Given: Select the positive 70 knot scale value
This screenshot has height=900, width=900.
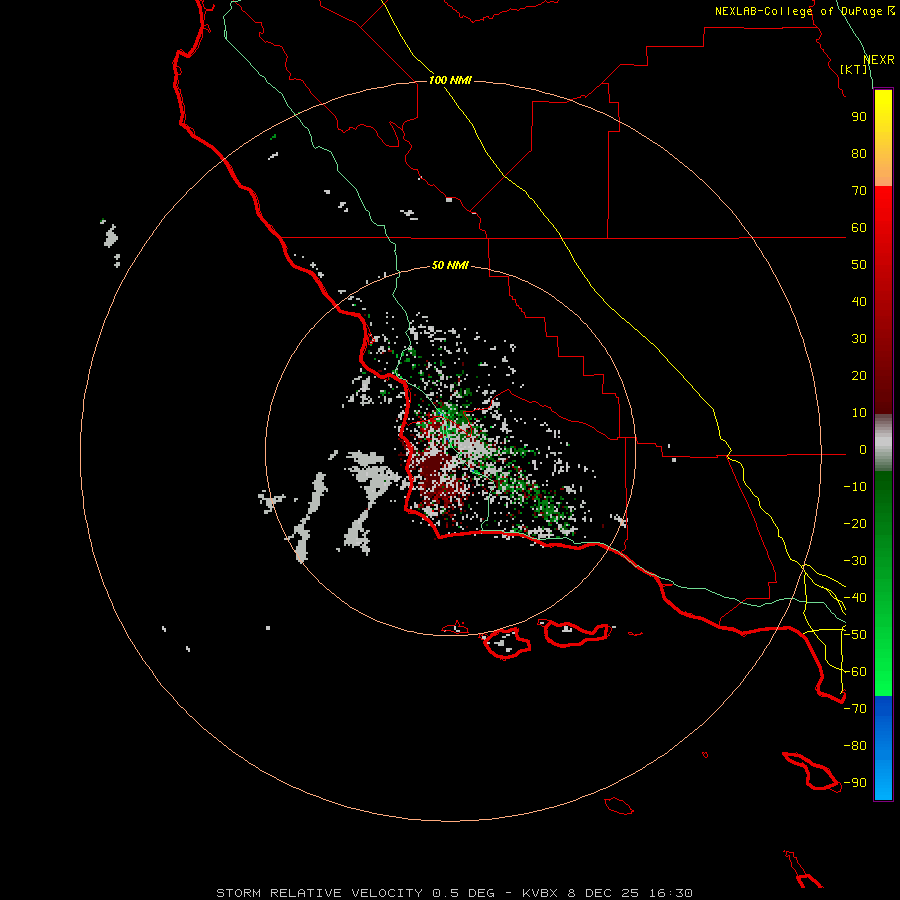Looking at the screenshot, I should pyautogui.click(x=859, y=191).
